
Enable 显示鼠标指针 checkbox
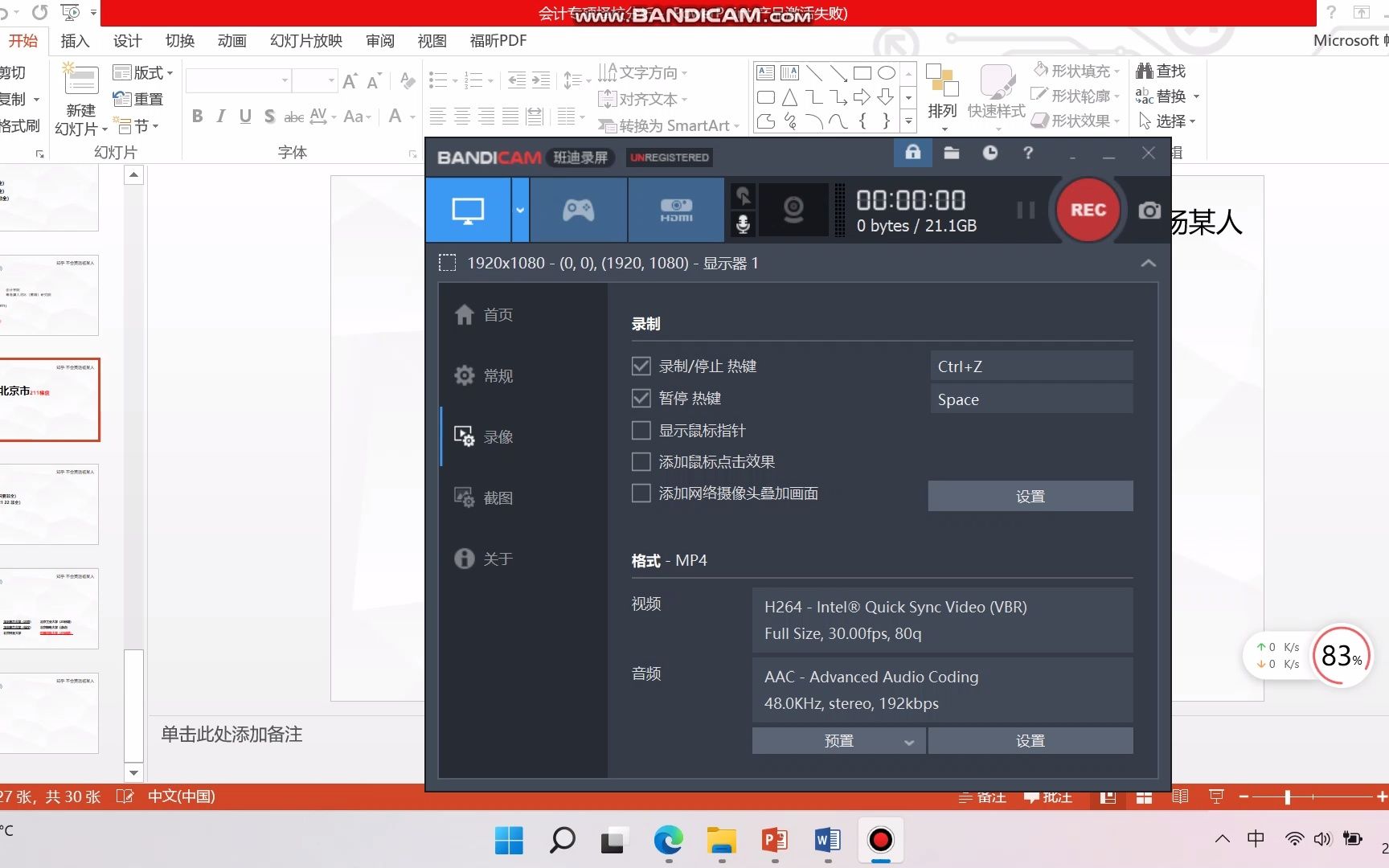tap(641, 430)
